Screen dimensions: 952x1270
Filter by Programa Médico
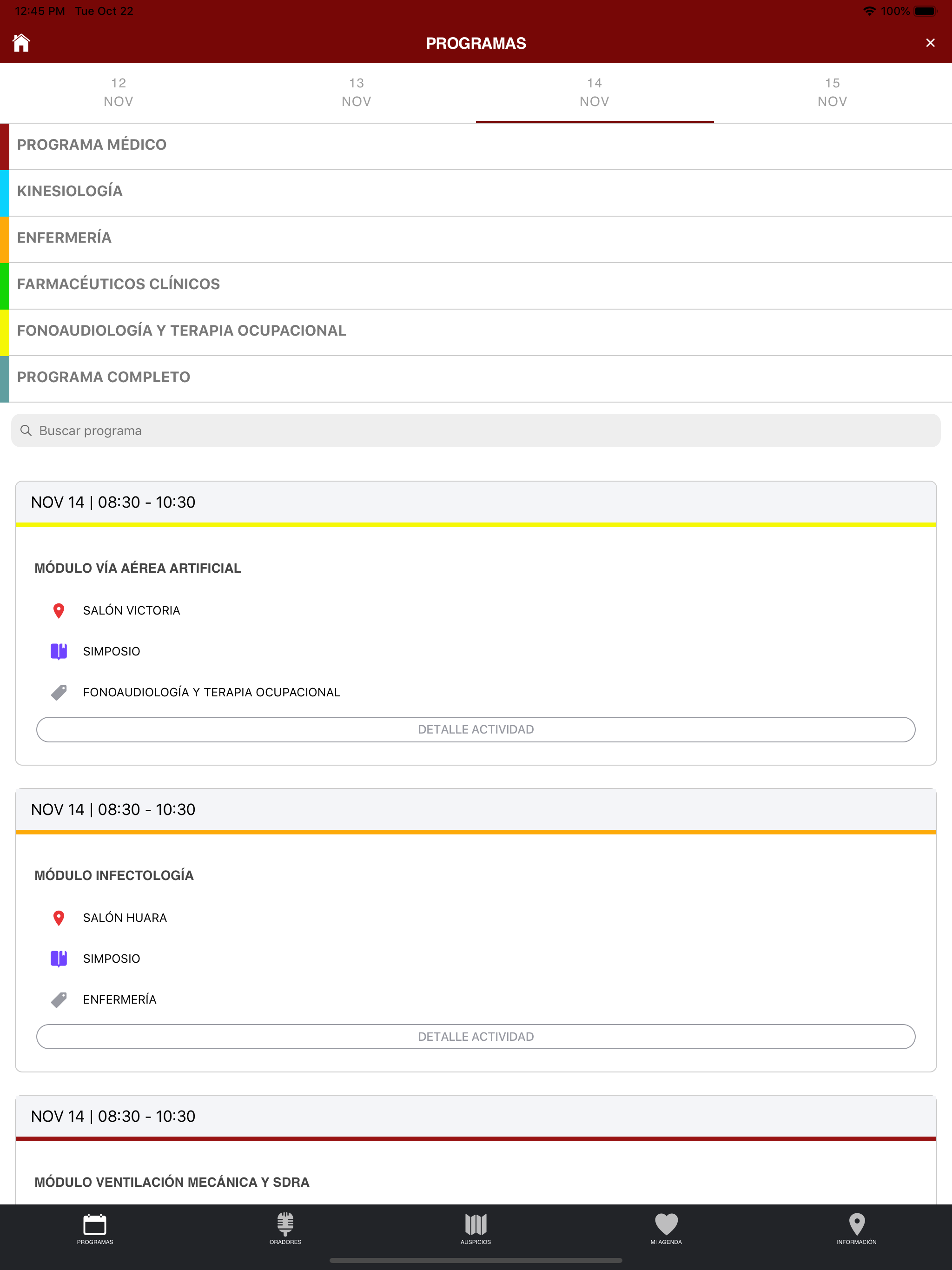(92, 145)
